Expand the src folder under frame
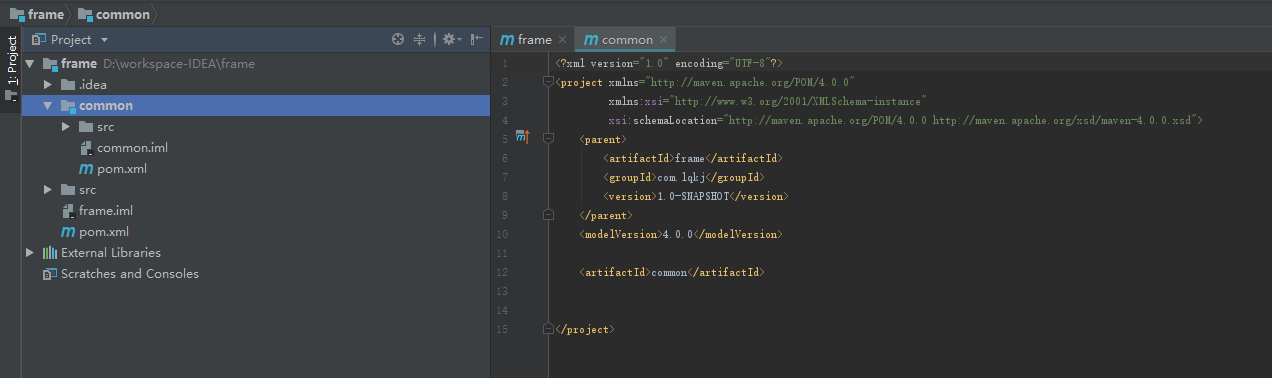Viewport: 1272px width, 378px height. (x=48, y=190)
